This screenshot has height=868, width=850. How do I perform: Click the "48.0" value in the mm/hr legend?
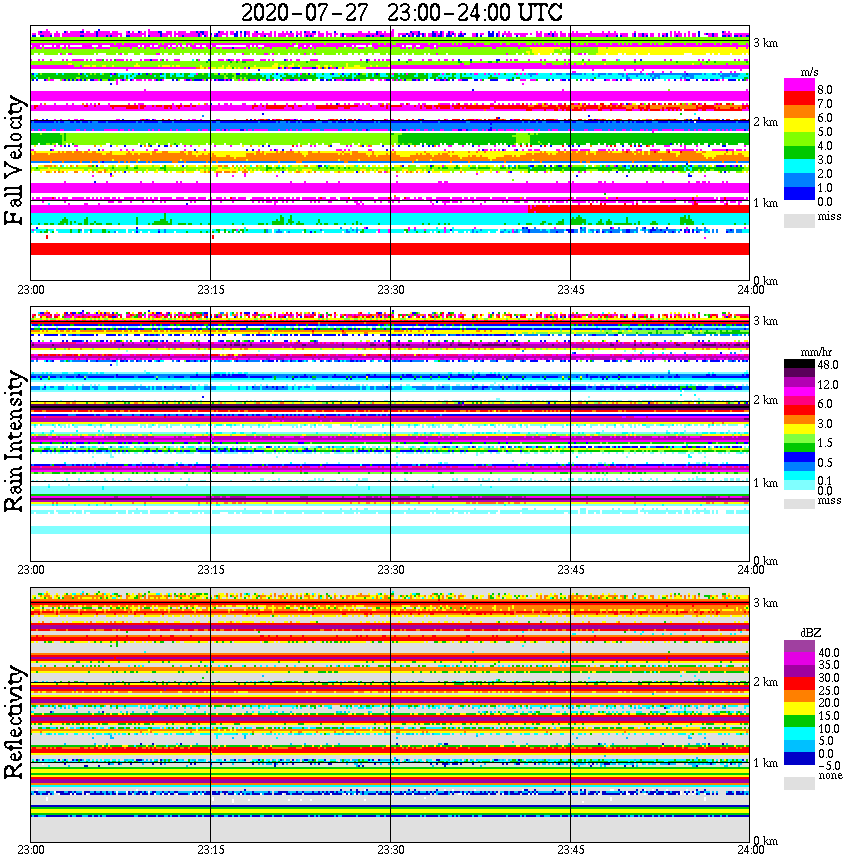point(828,365)
